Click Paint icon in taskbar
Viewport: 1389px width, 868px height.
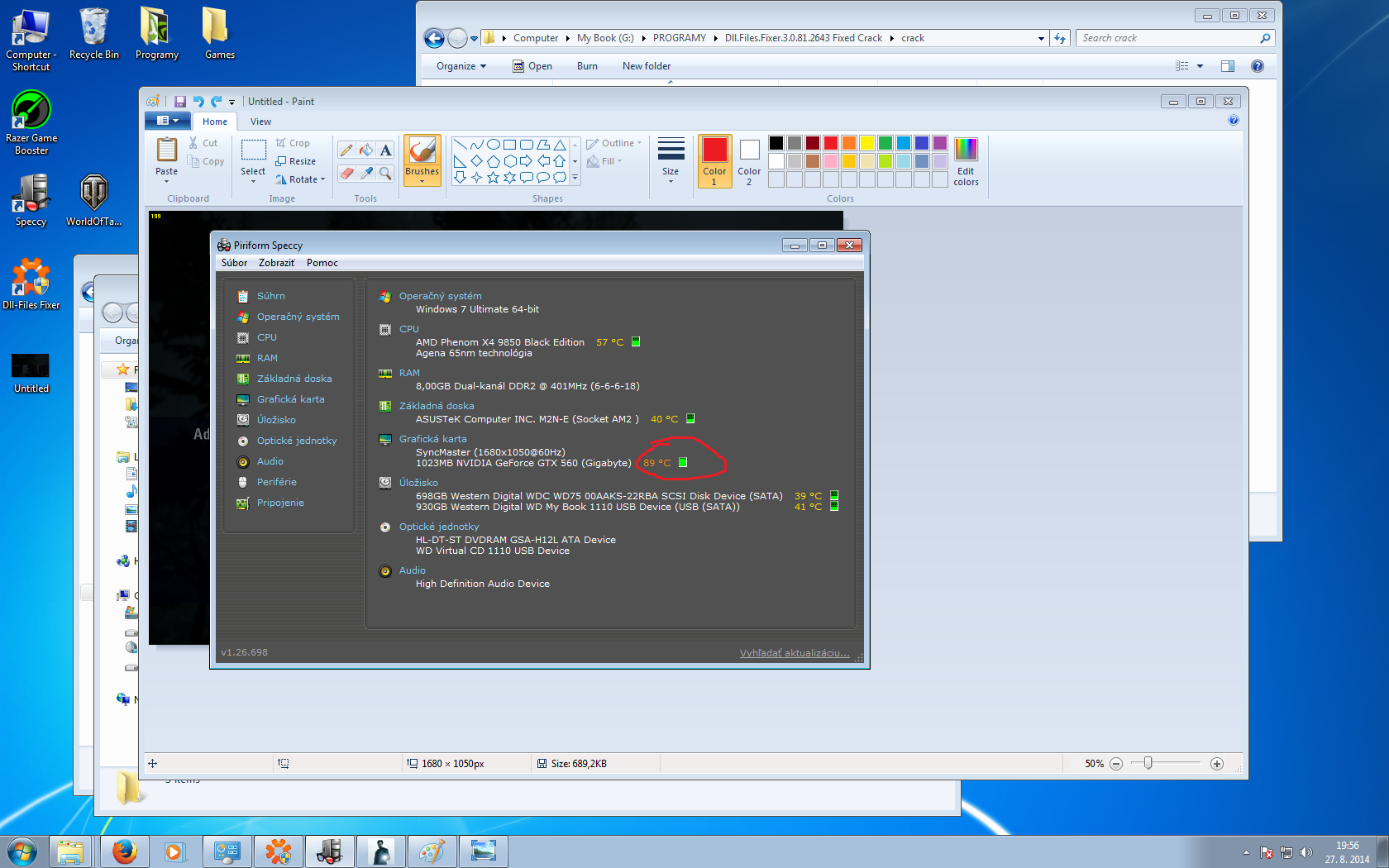click(432, 851)
